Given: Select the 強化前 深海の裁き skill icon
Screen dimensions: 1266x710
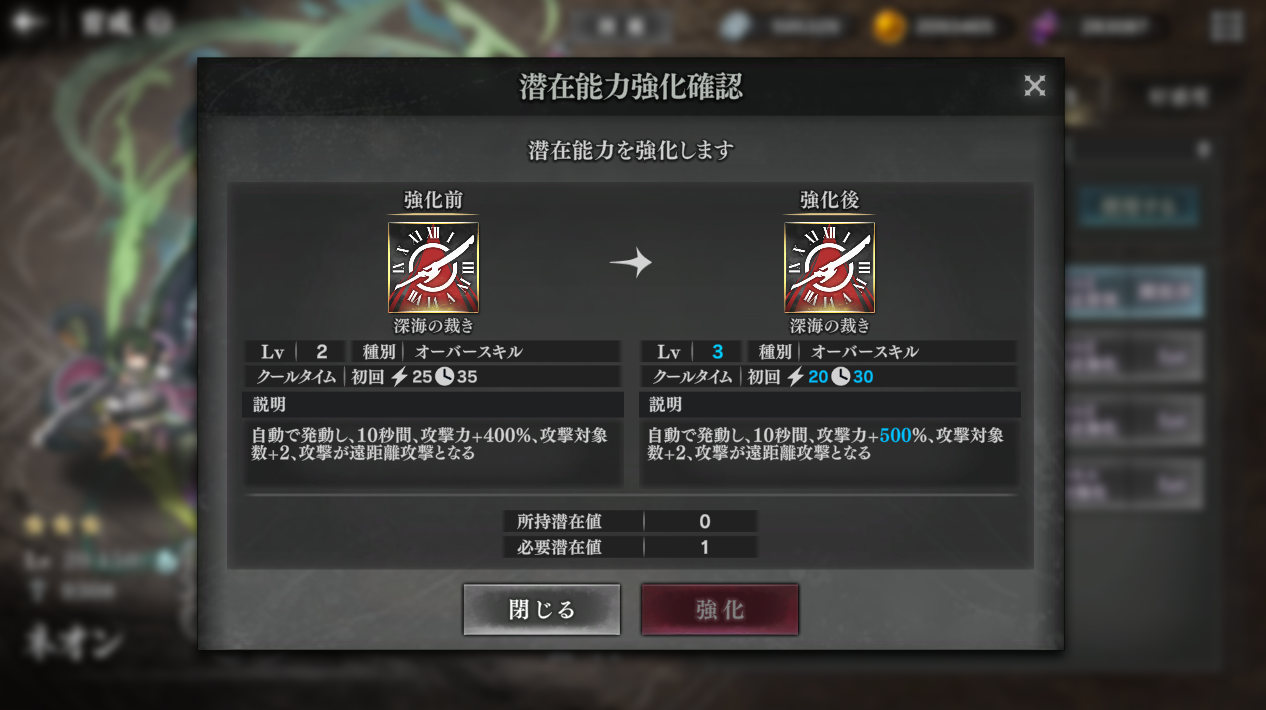Looking at the screenshot, I should (433, 267).
